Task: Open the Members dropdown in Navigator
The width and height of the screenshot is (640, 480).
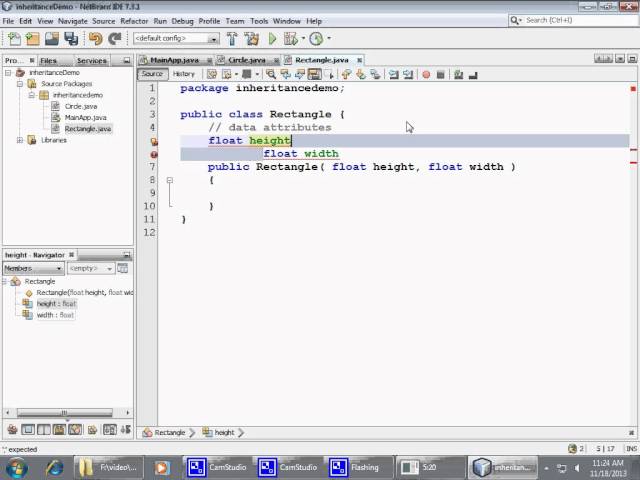Action: click(x=32, y=268)
